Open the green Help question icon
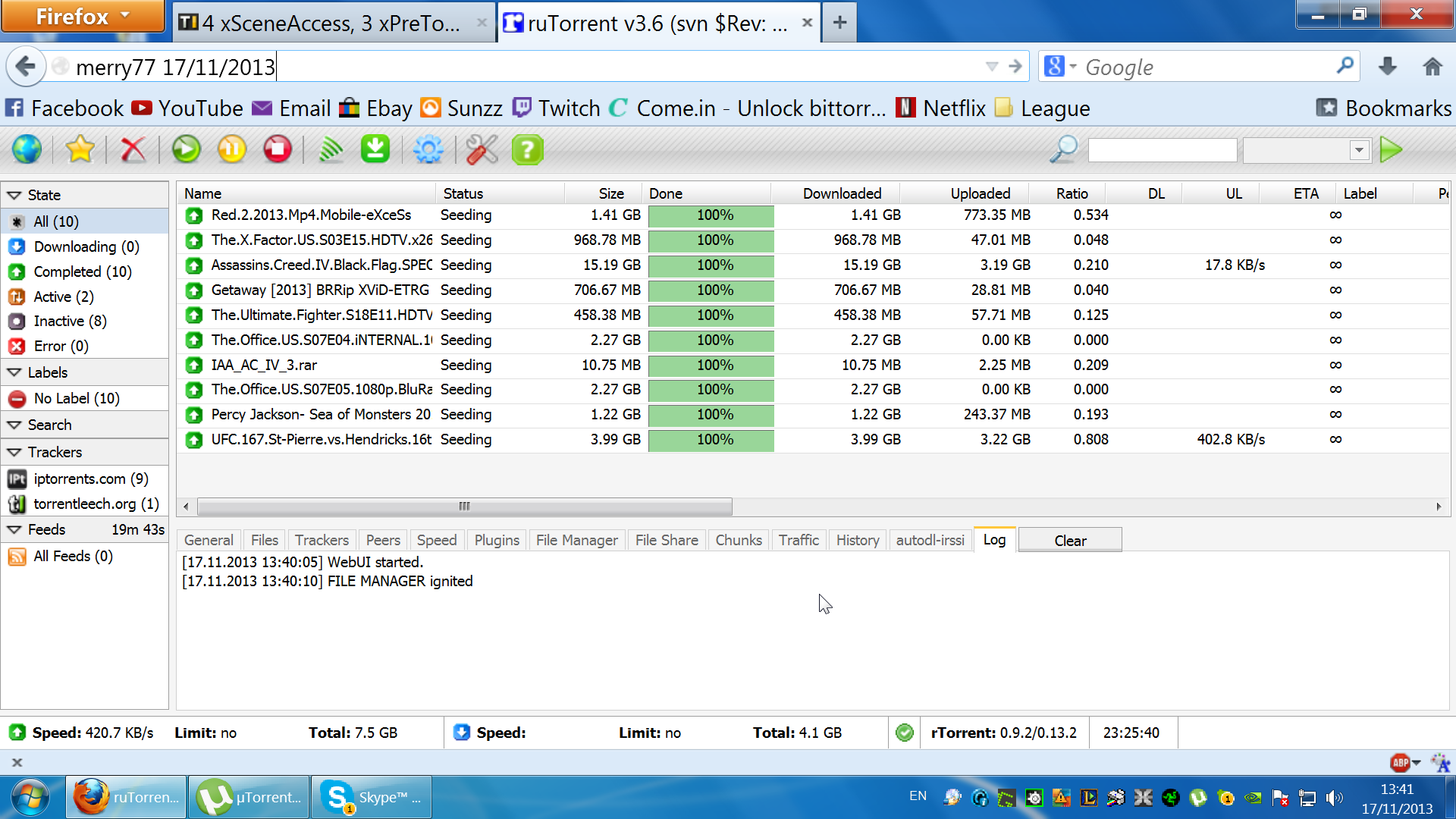Screen dimensions: 1456x819 [528, 149]
